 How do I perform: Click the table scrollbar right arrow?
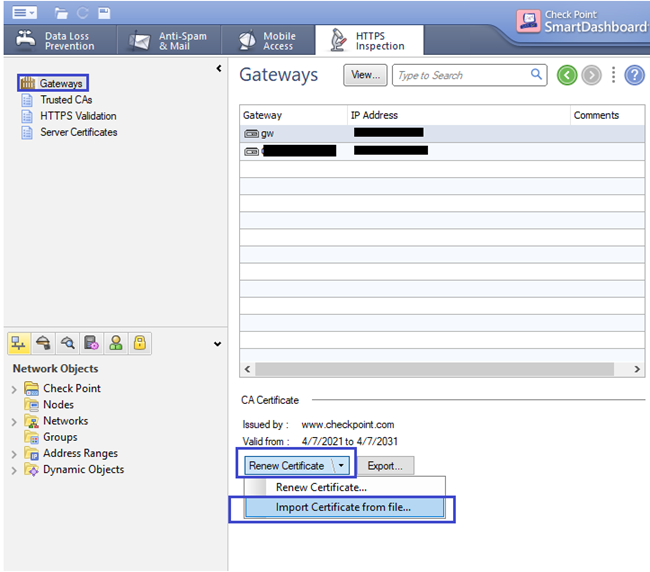click(637, 369)
